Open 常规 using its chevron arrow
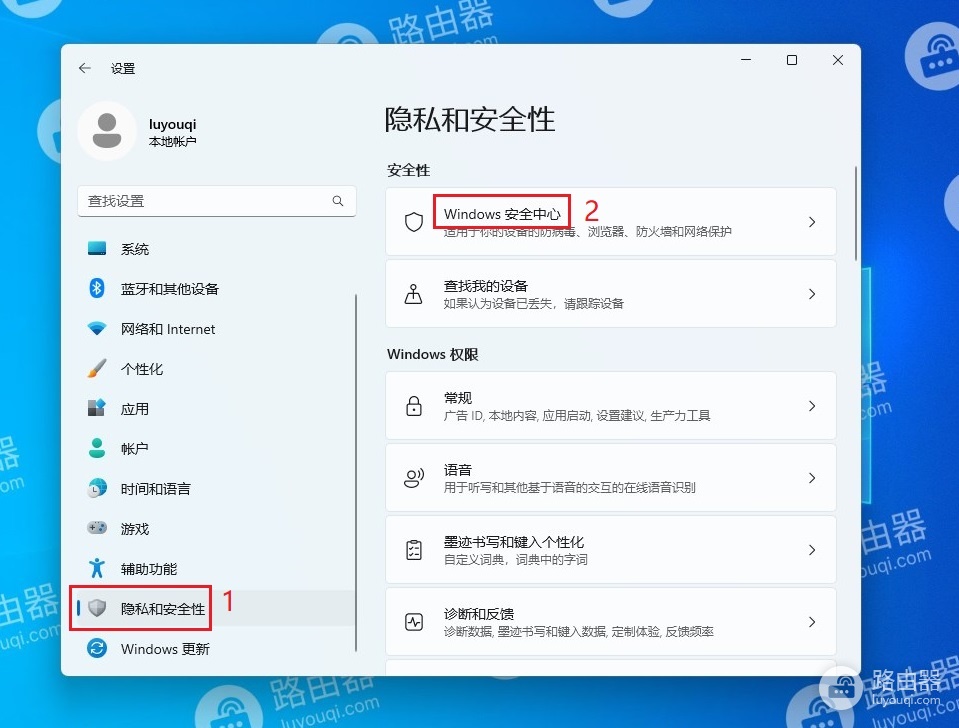Viewport: 959px width, 728px height. (x=812, y=406)
